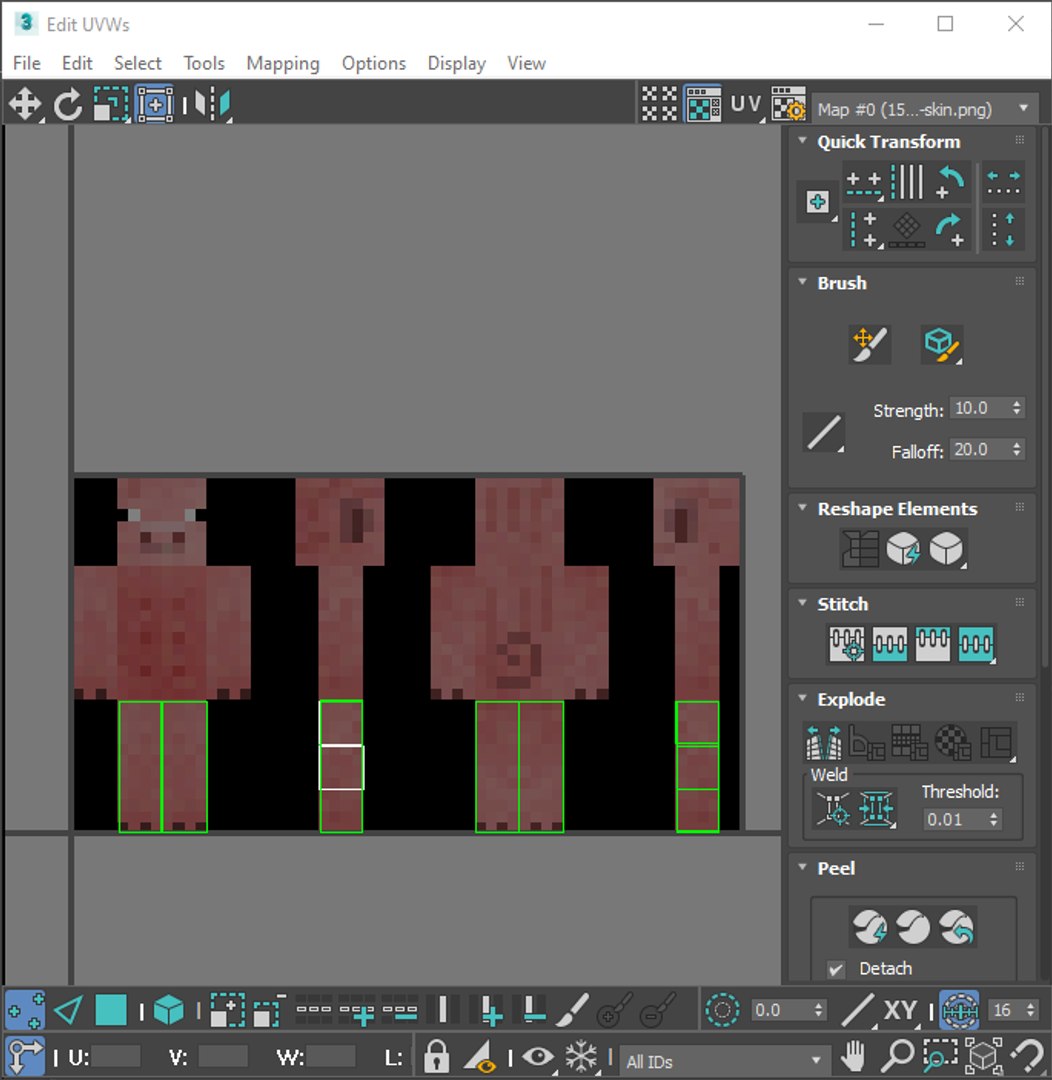Viewport: 1052px width, 1080px height.
Task: Activate the Freeform Mode tool
Action: pos(155,105)
